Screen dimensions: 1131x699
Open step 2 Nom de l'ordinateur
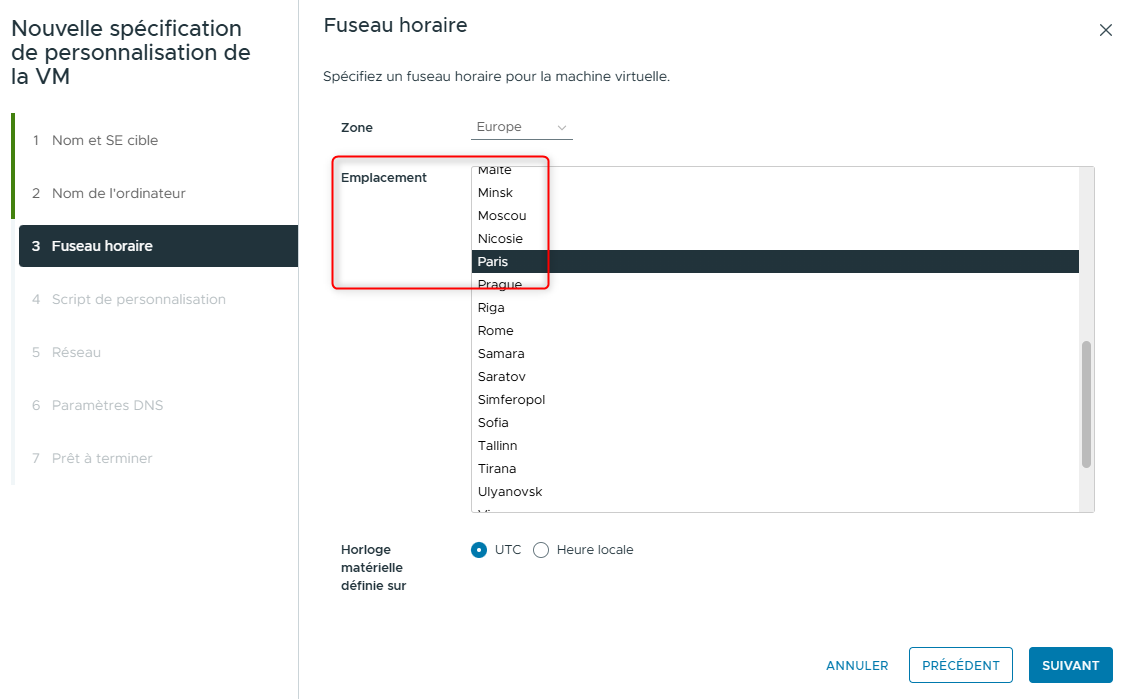[118, 193]
